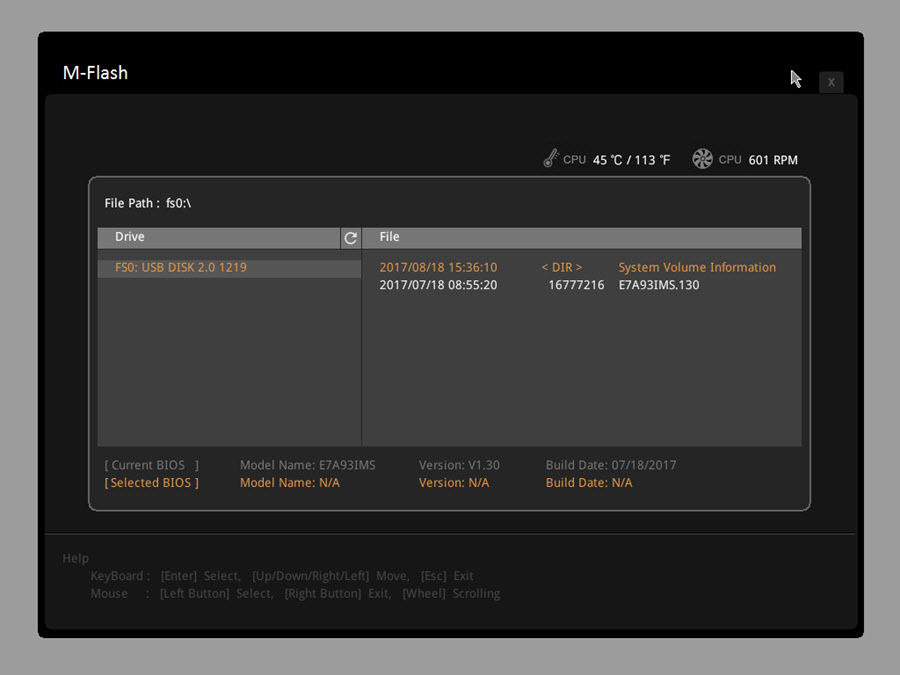Select the FS0: USB DISK 2.0 1219 drive
The width and height of the screenshot is (900, 675).
[x=181, y=268]
